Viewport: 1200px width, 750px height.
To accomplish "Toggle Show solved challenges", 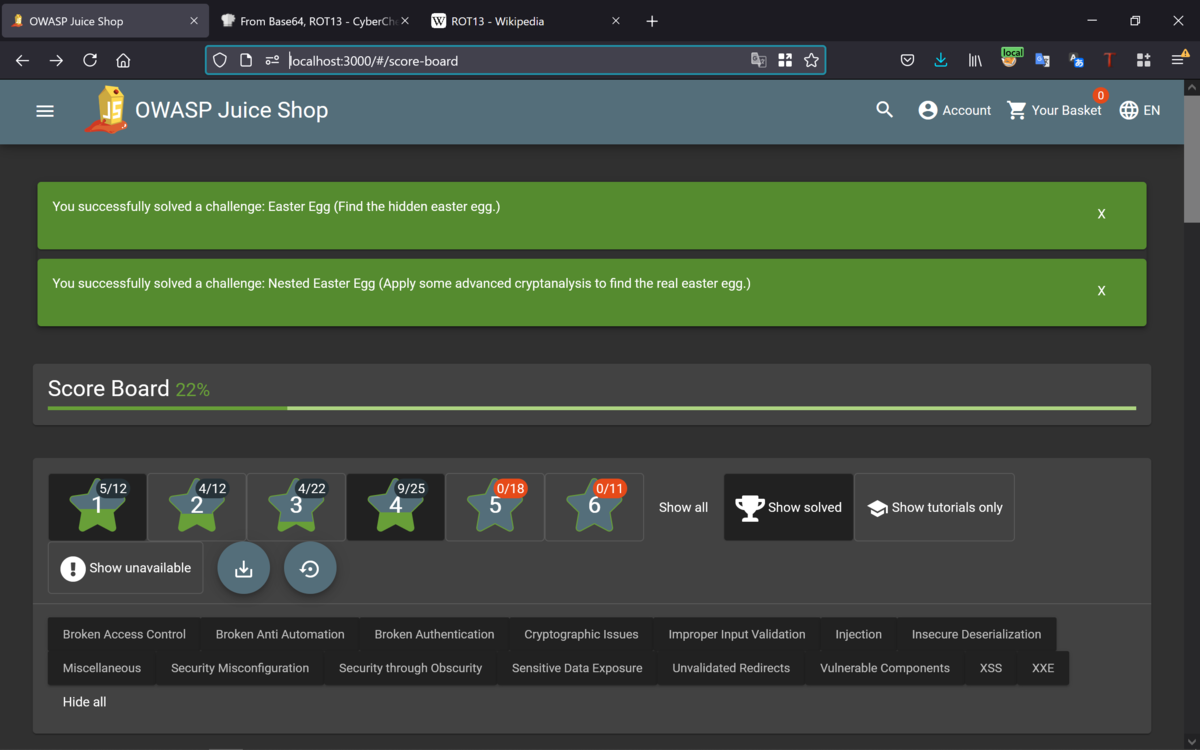I will (x=788, y=507).
